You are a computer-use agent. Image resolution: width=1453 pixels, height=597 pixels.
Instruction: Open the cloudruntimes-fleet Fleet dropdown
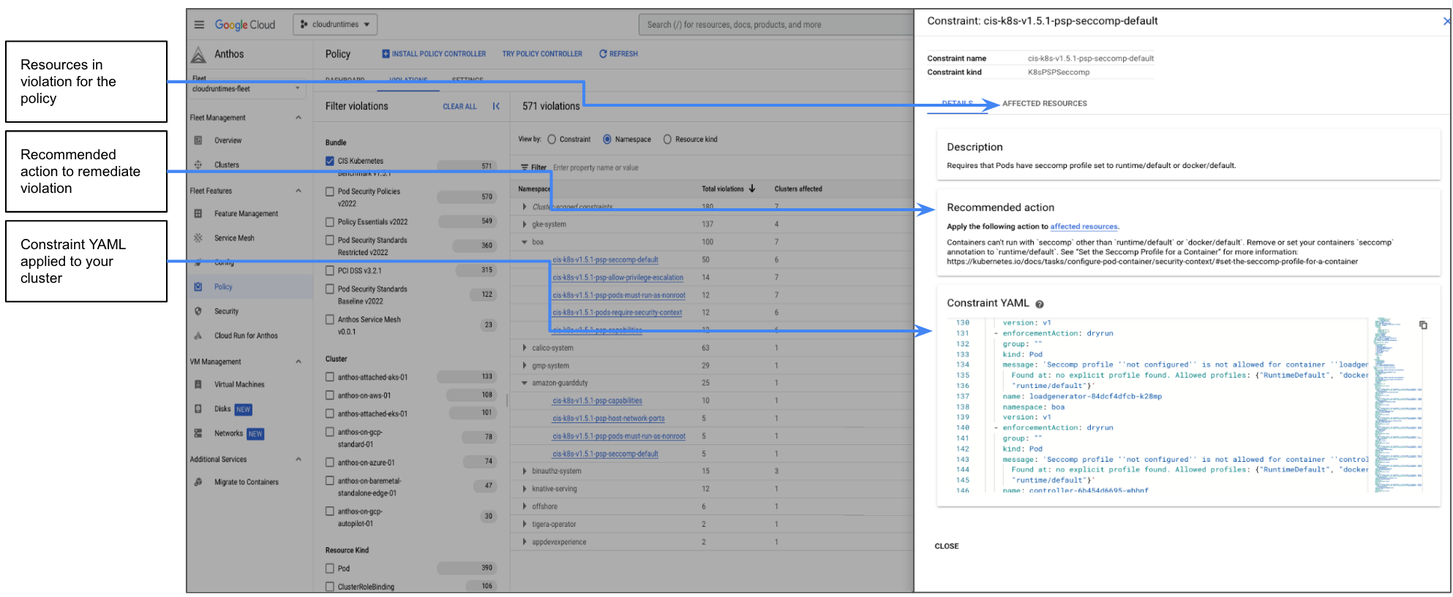(245, 88)
